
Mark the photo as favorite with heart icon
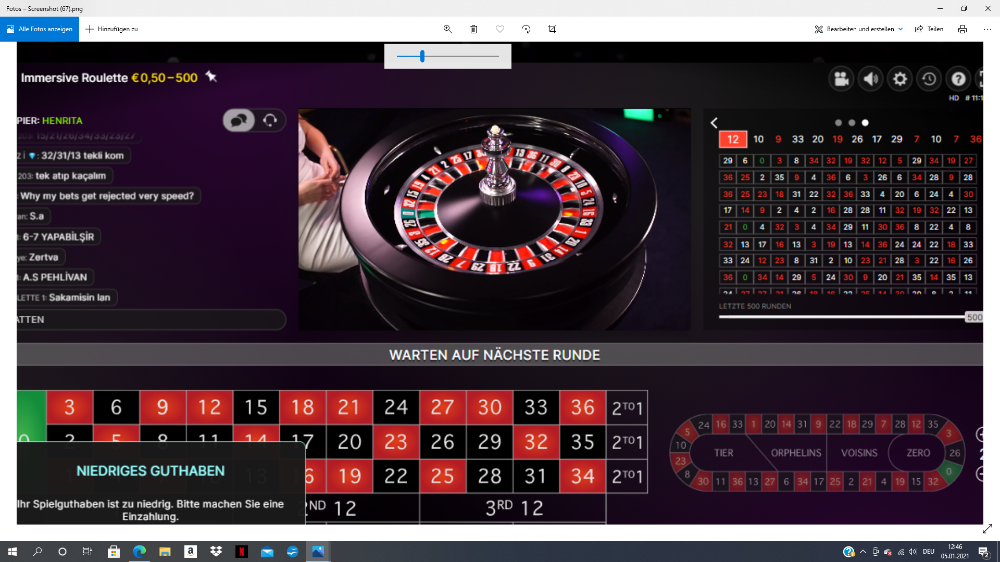tap(500, 29)
